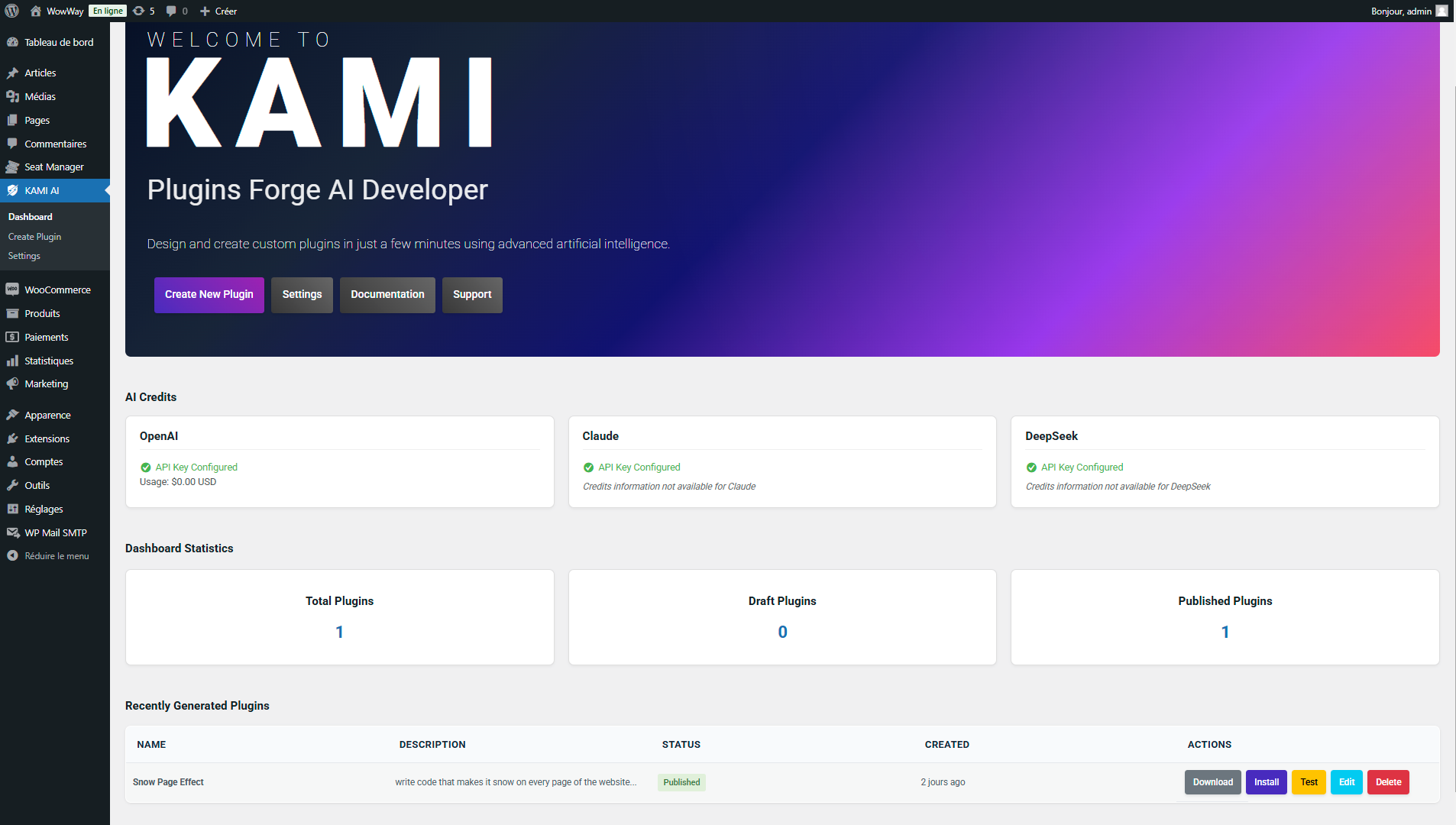This screenshot has height=825, width=1456.
Task: Open the Créer menu in admin bar
Action: pos(218,11)
